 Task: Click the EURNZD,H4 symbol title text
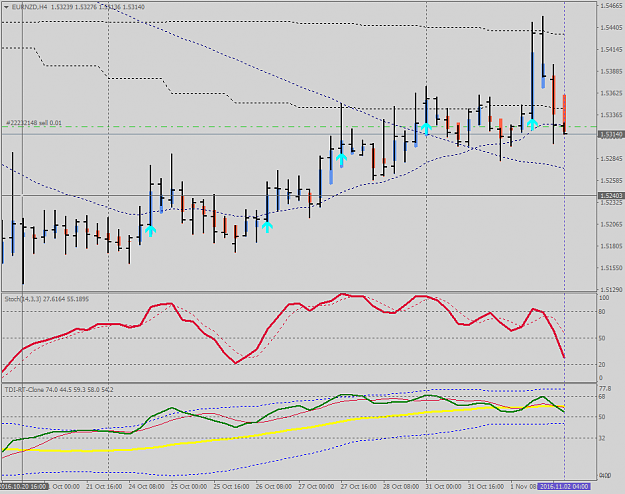pos(30,7)
